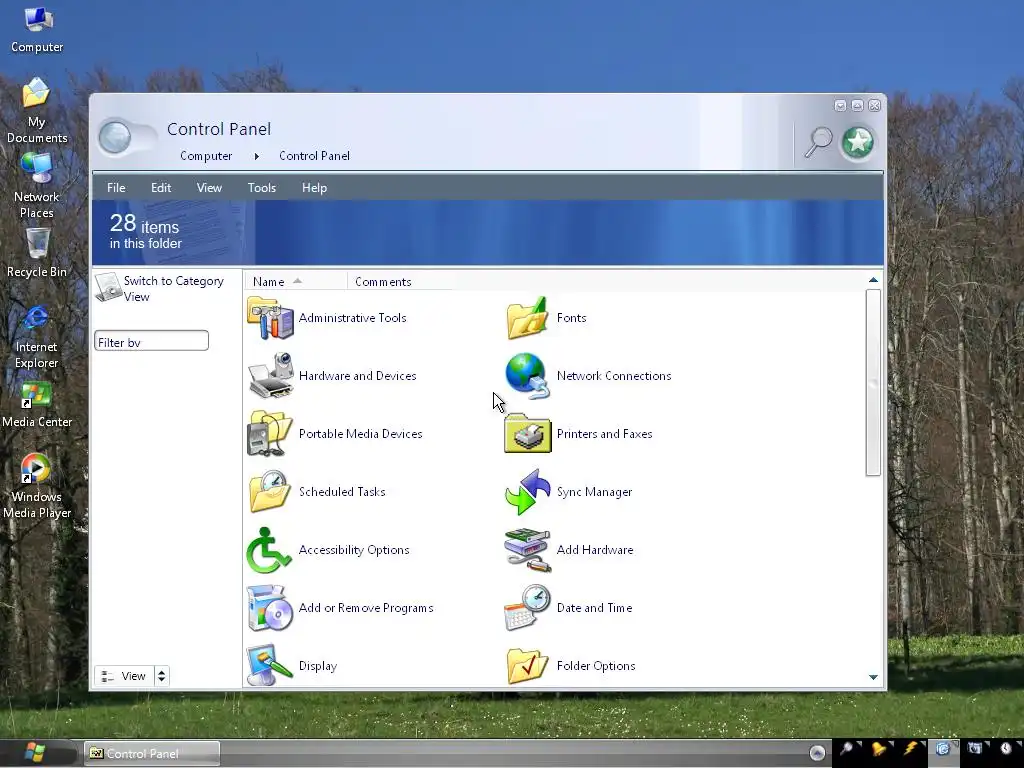
Task: Open the File menu
Action: pyautogui.click(x=116, y=187)
